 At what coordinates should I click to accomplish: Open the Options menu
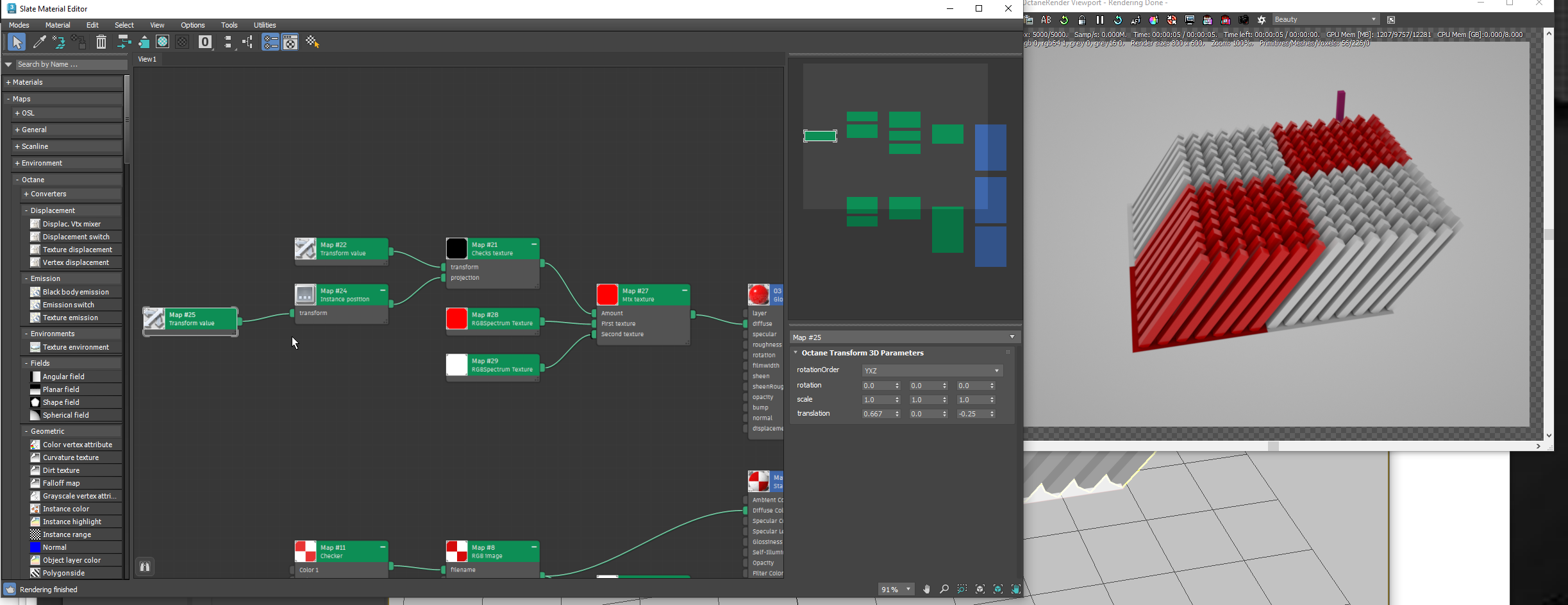tap(193, 25)
